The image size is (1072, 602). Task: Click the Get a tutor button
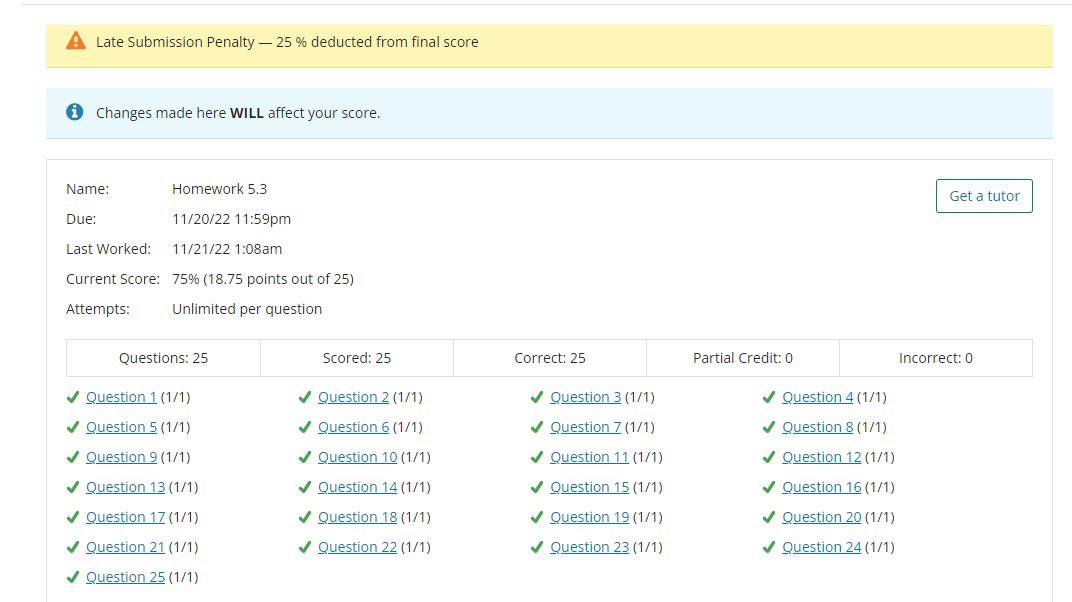coord(984,196)
